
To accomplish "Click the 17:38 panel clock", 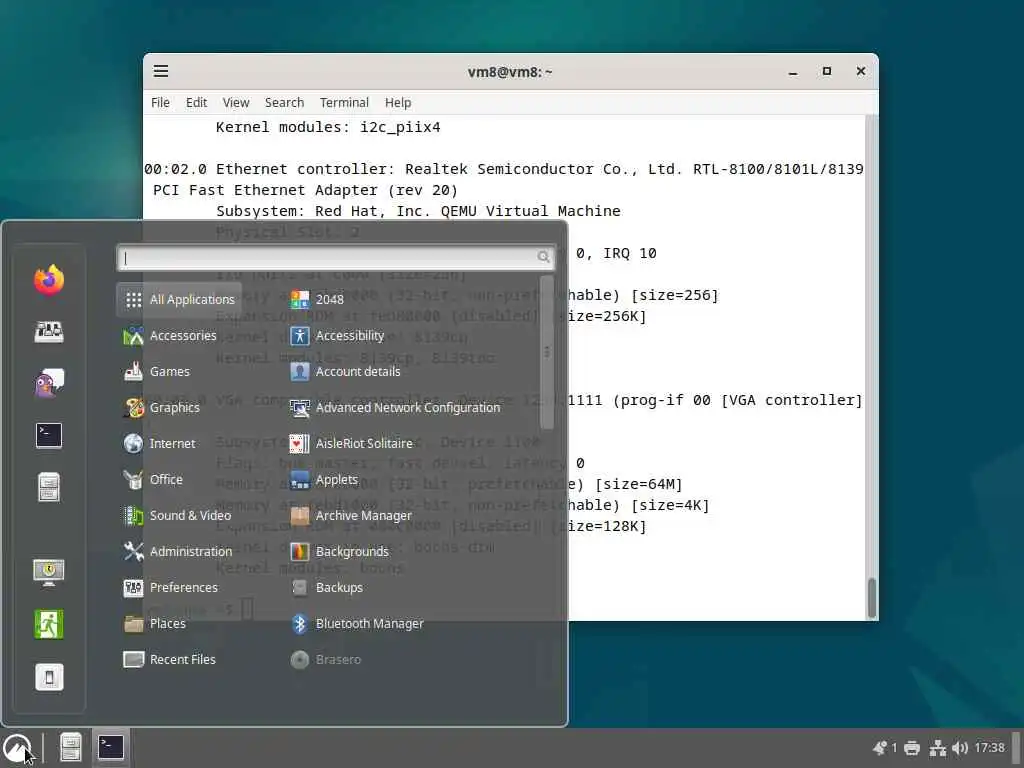I will tap(989, 748).
